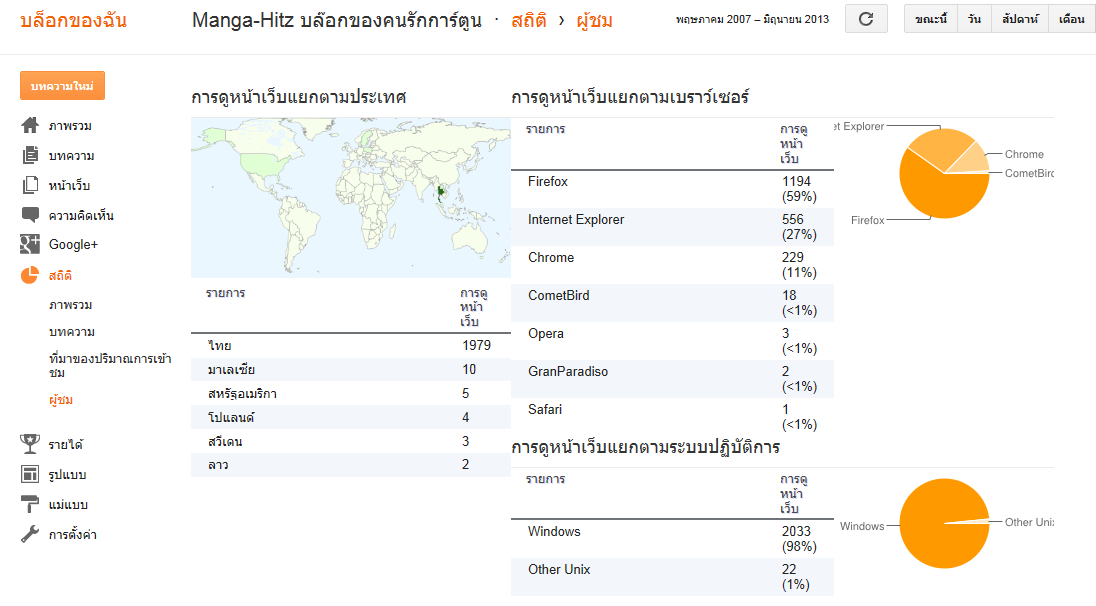The height and width of the screenshot is (606, 1096).
Task: Click the ผู้ชม breadcrumb link
Action: pos(594,20)
